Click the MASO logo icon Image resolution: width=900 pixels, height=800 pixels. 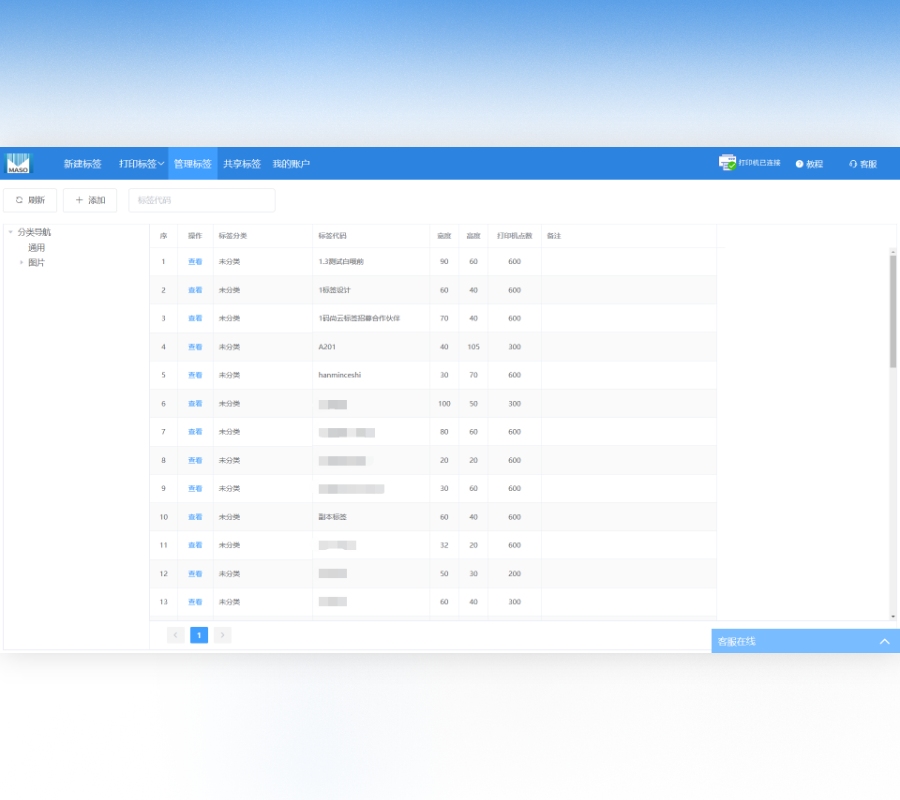click(19, 163)
